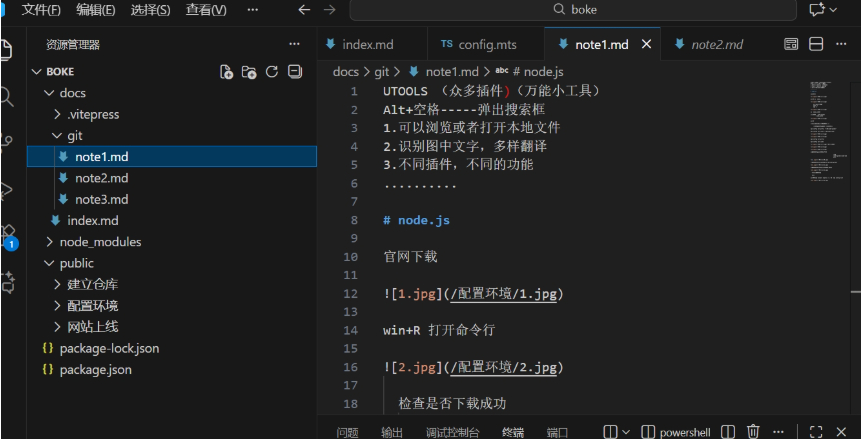Viewport: 863px width, 442px height.
Task: Open the Explorer files activity icon
Action: pos(6,50)
